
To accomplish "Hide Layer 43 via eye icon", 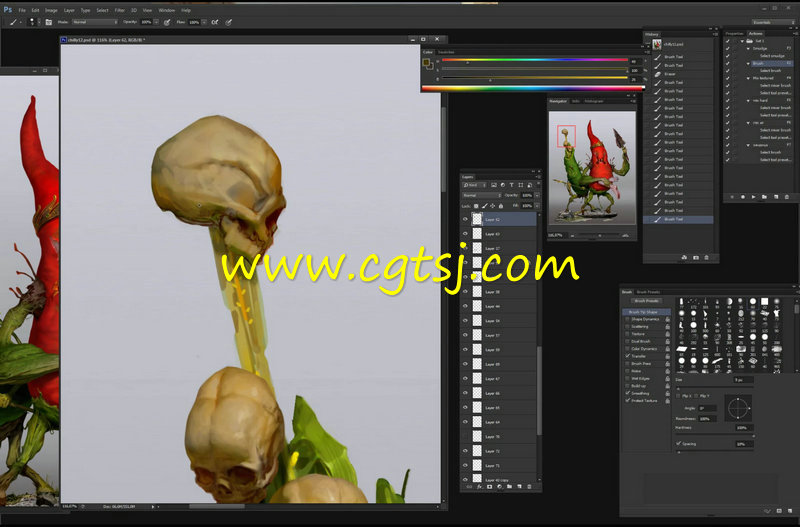I will click(x=465, y=234).
